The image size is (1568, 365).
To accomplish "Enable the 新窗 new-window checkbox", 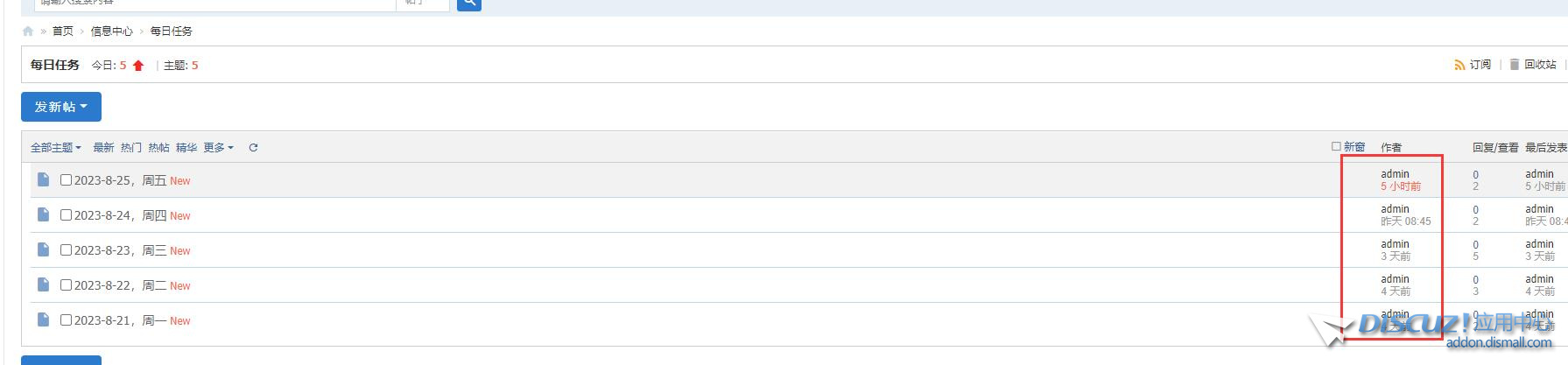I will [1336, 146].
